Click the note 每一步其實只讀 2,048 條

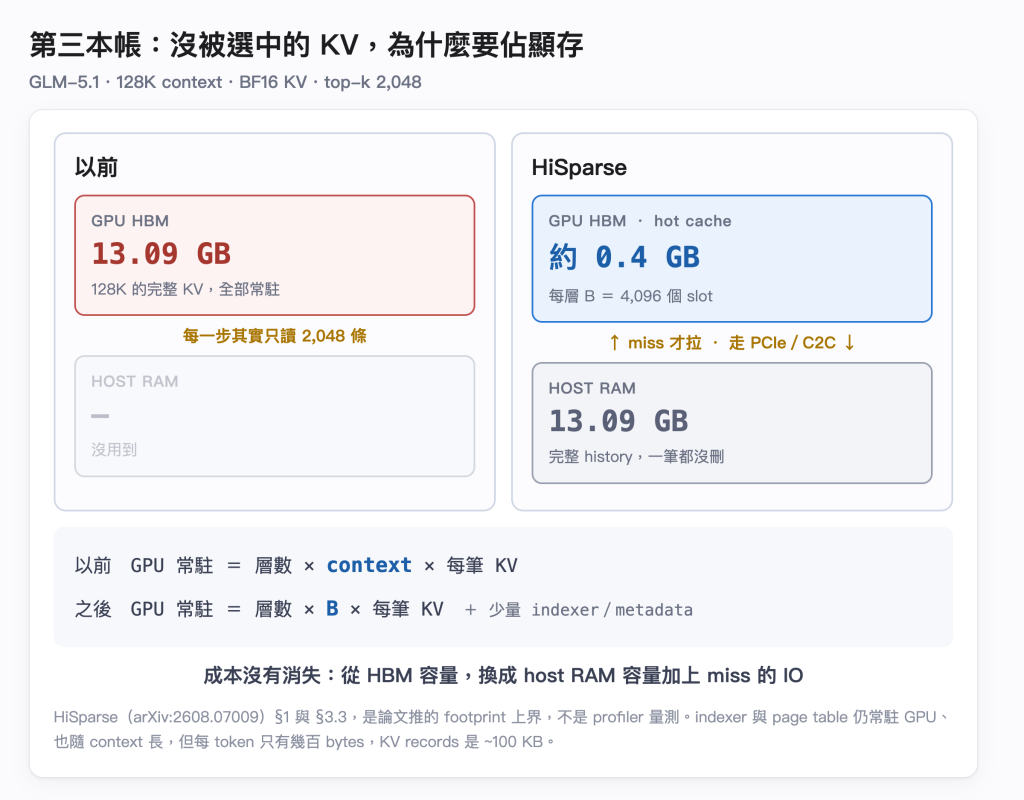274,336
